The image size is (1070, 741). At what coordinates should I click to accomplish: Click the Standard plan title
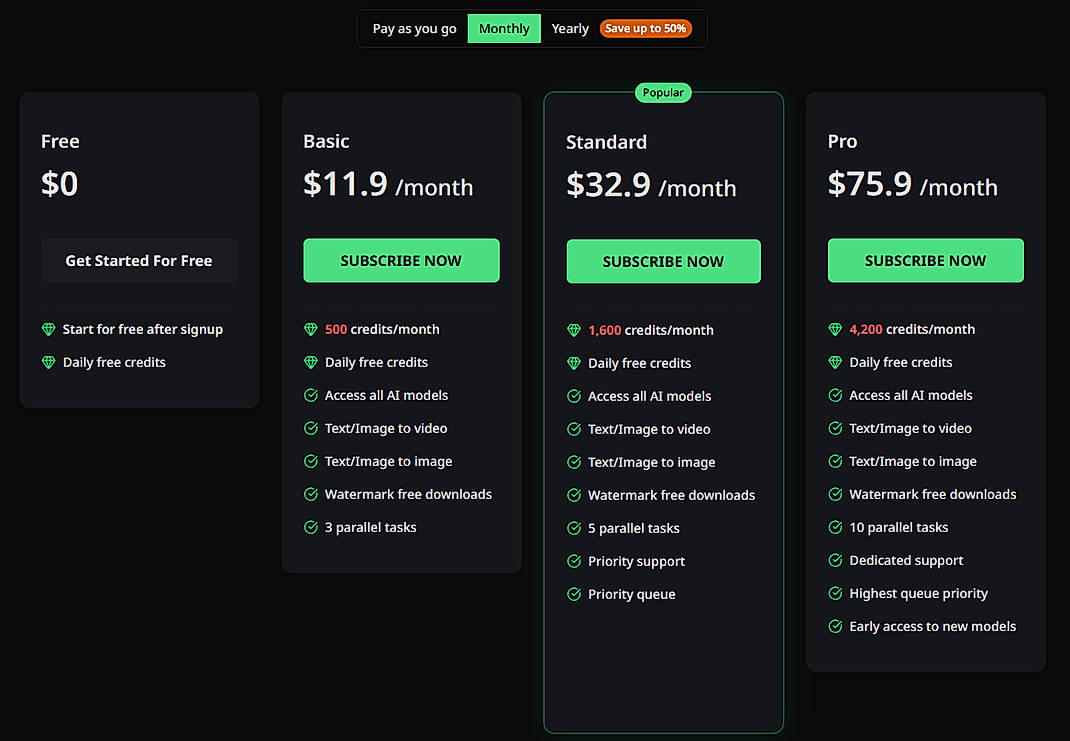(x=606, y=142)
